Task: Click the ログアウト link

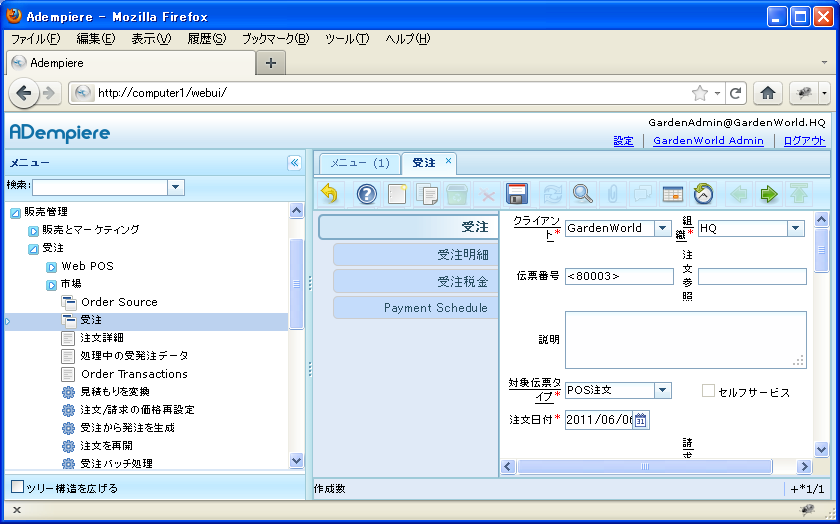Action: (804, 141)
